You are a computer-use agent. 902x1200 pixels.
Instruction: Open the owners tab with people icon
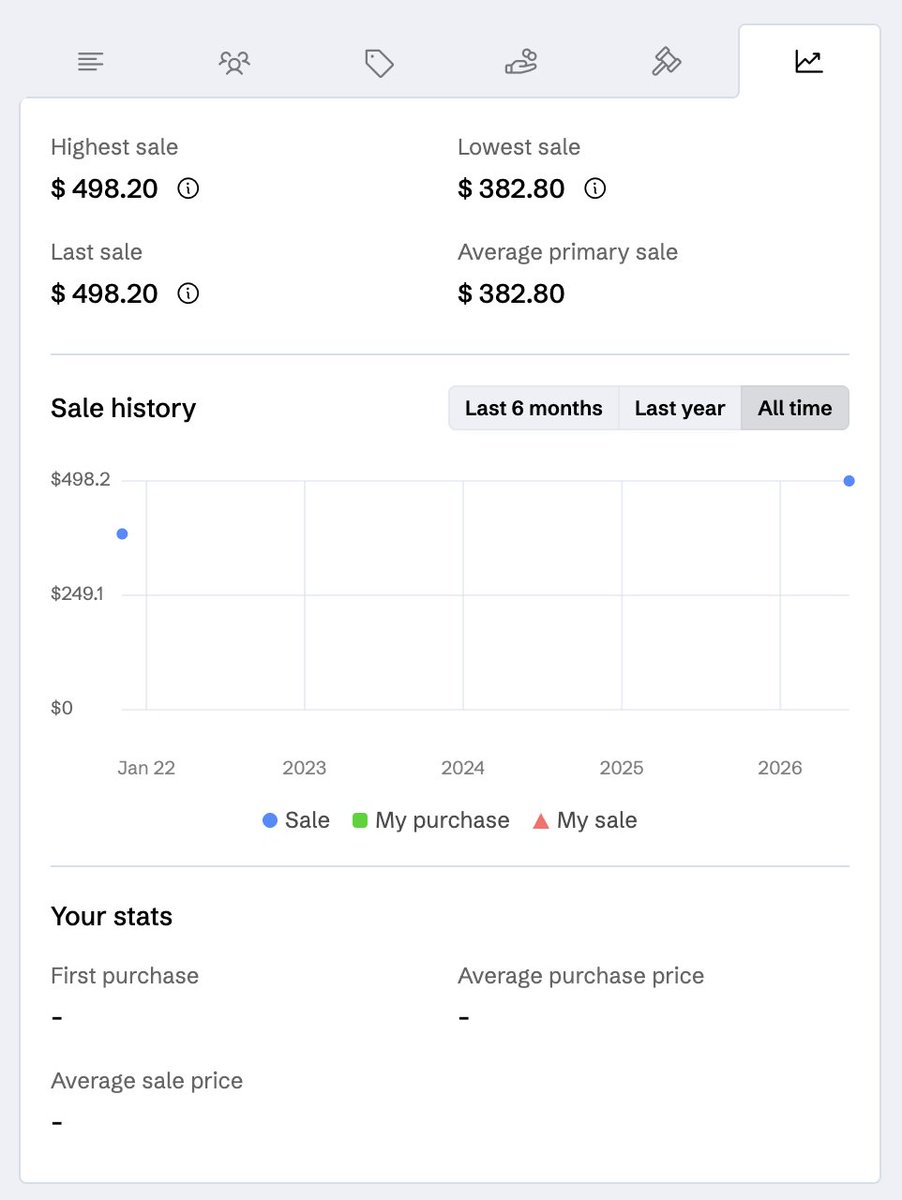click(x=234, y=63)
